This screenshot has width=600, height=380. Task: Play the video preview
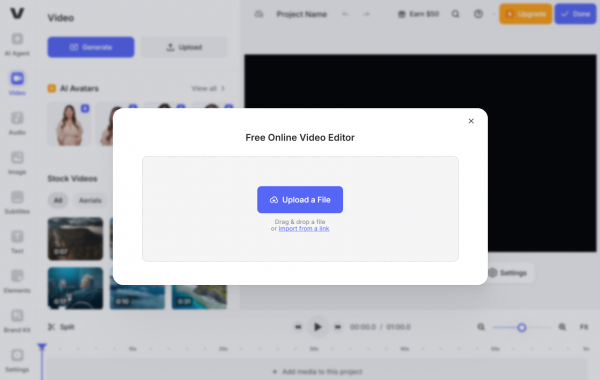click(x=317, y=327)
